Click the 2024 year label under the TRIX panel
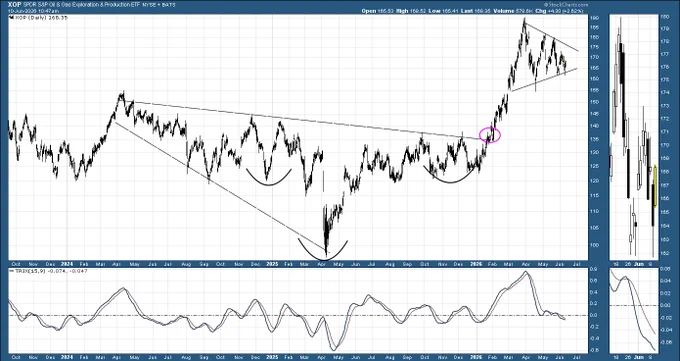This screenshot has height=361, width=680. tap(67, 357)
